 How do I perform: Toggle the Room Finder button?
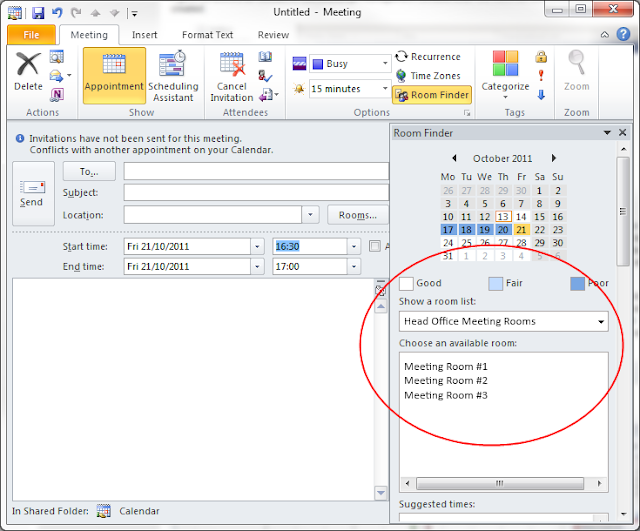(x=432, y=95)
